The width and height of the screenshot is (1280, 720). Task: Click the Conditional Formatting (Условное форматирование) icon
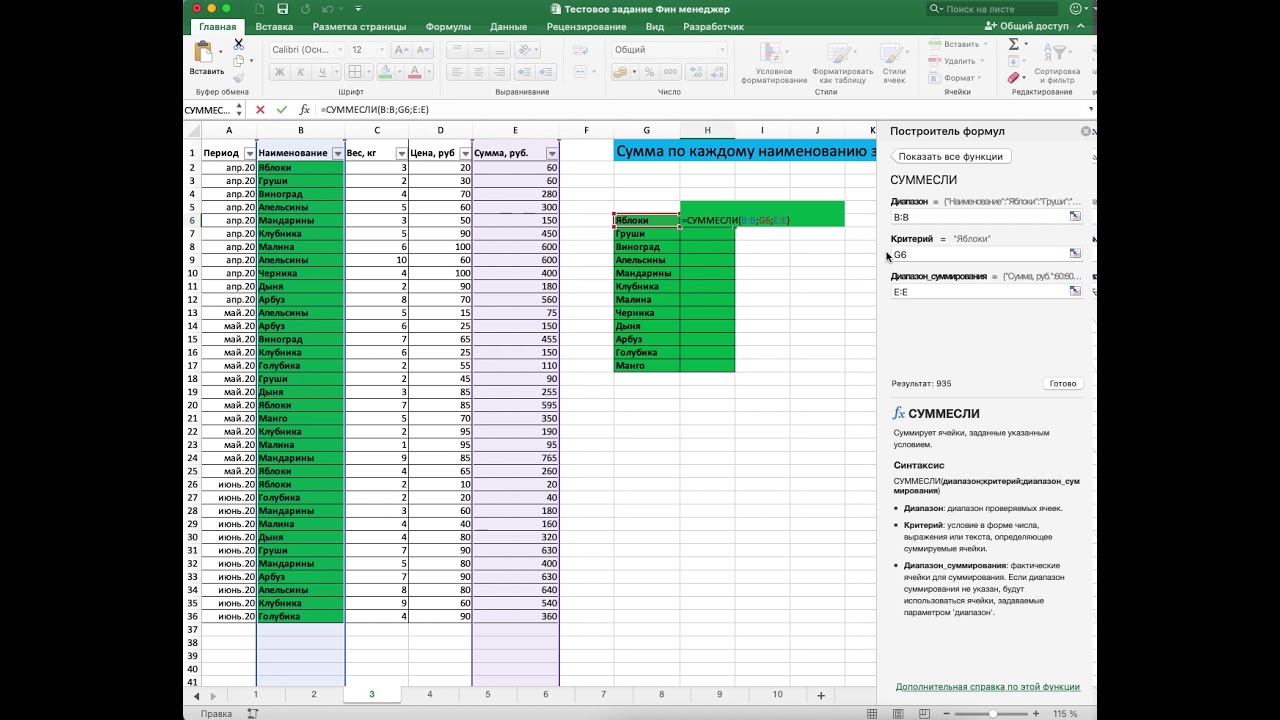[x=770, y=53]
